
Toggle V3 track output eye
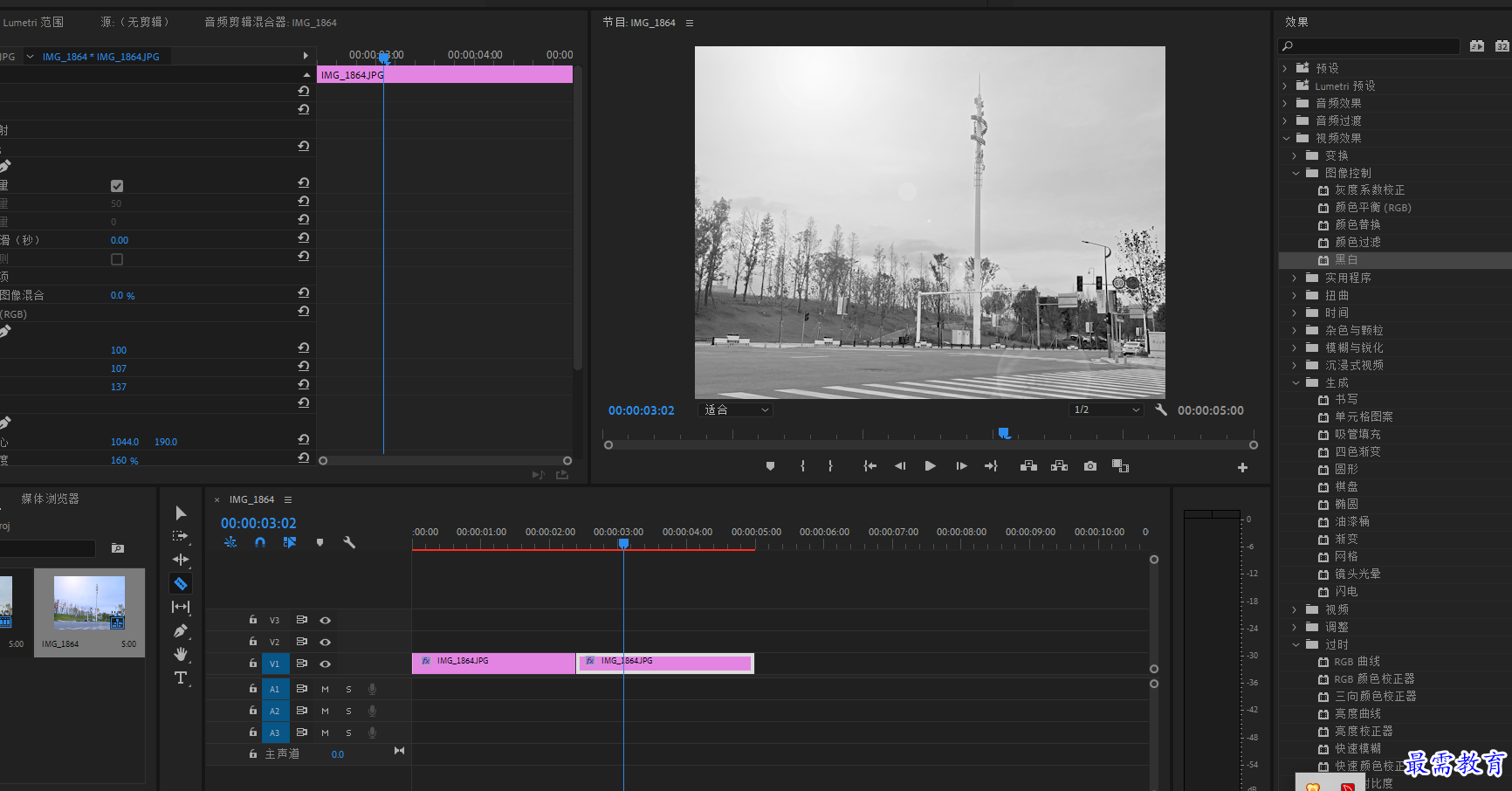[x=325, y=620]
